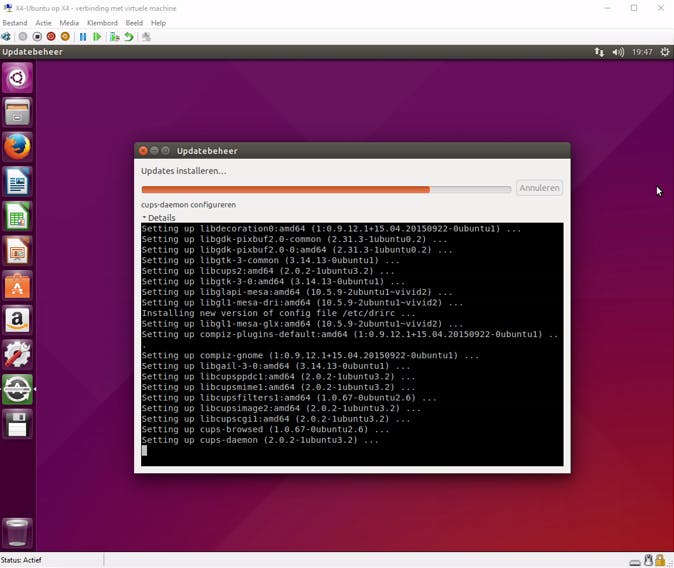Open the Trash in the launcher
The height and width of the screenshot is (568, 674).
[17, 533]
